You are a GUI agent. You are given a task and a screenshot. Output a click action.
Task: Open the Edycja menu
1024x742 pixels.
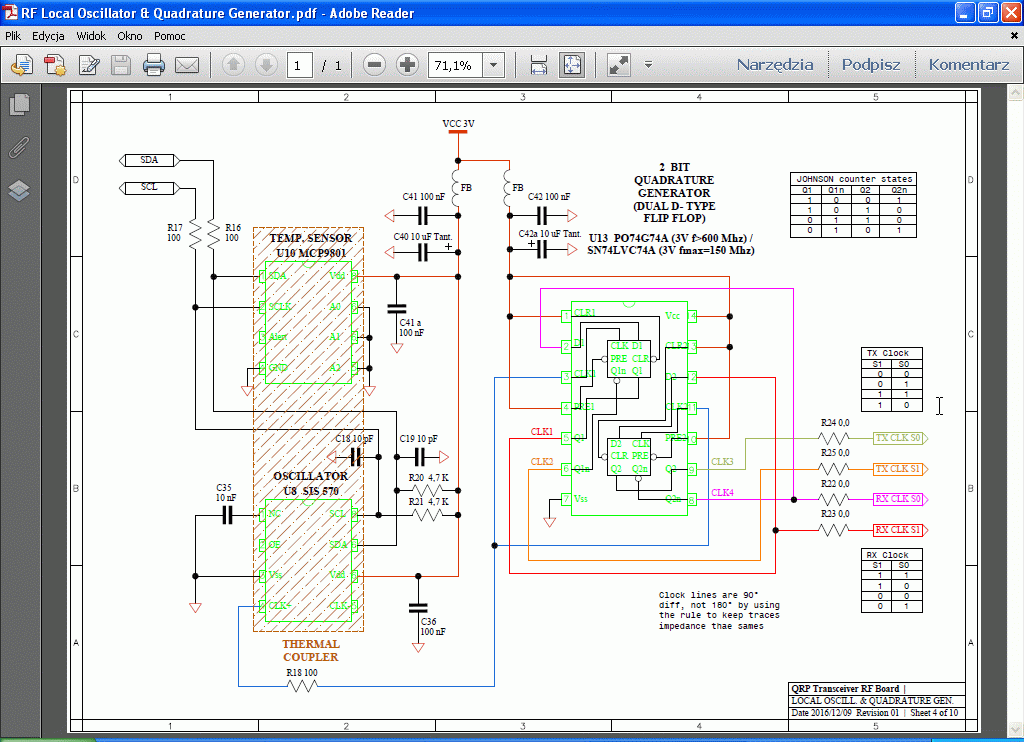tap(48, 36)
